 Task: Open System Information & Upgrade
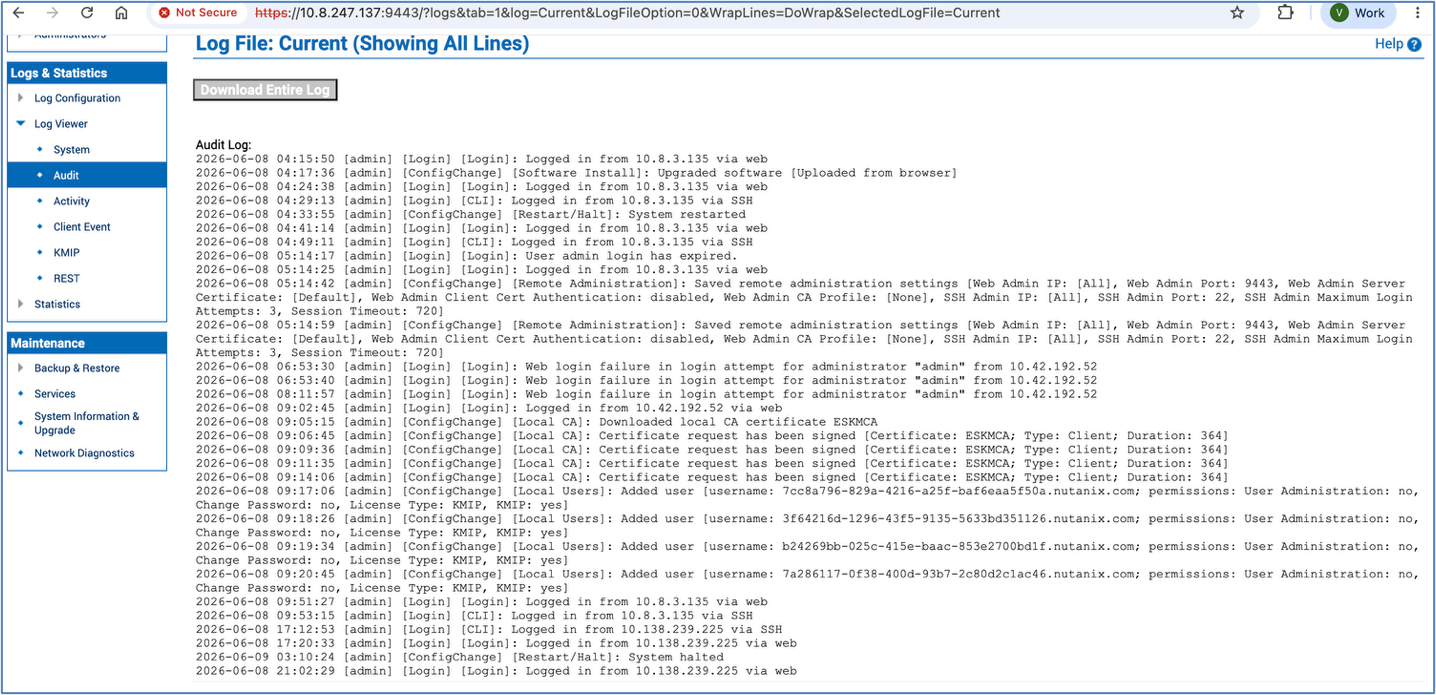click(x=87, y=423)
